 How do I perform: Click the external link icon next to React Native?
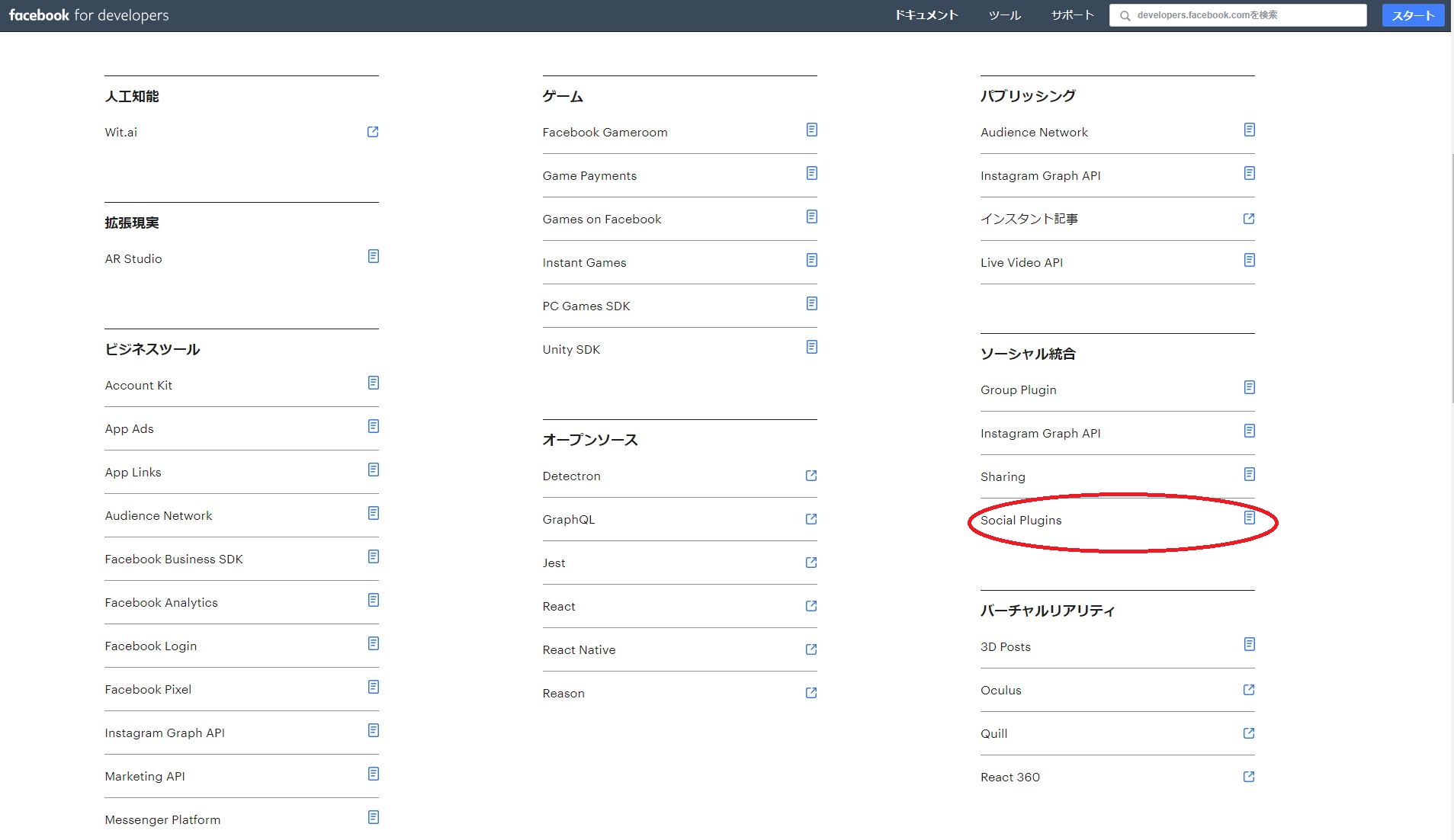[811, 649]
